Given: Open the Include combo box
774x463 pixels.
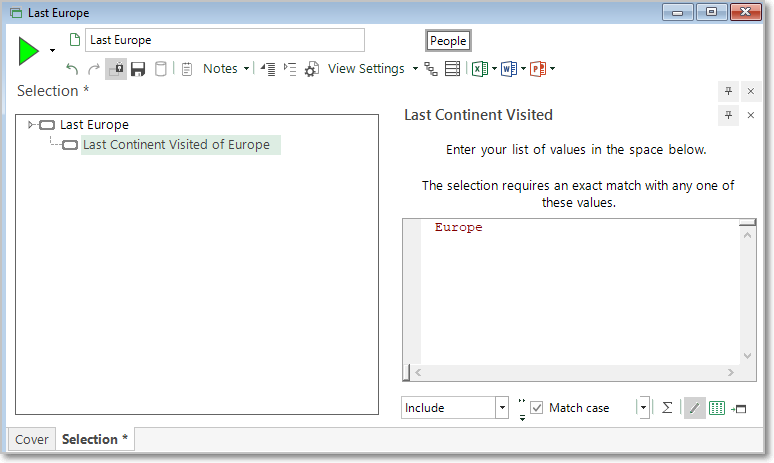Looking at the screenshot, I should point(455,408).
